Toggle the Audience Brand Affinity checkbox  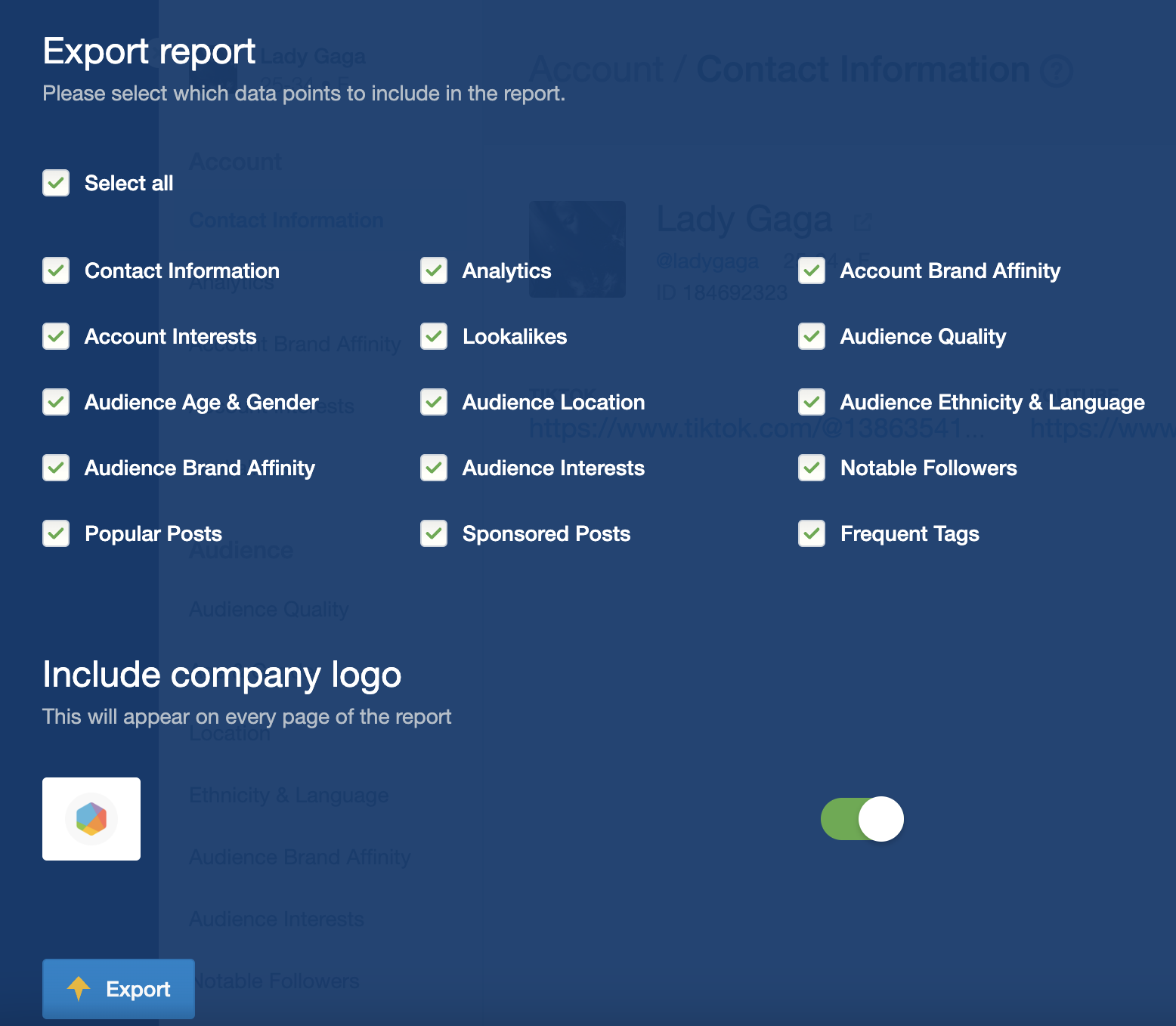tap(56, 468)
